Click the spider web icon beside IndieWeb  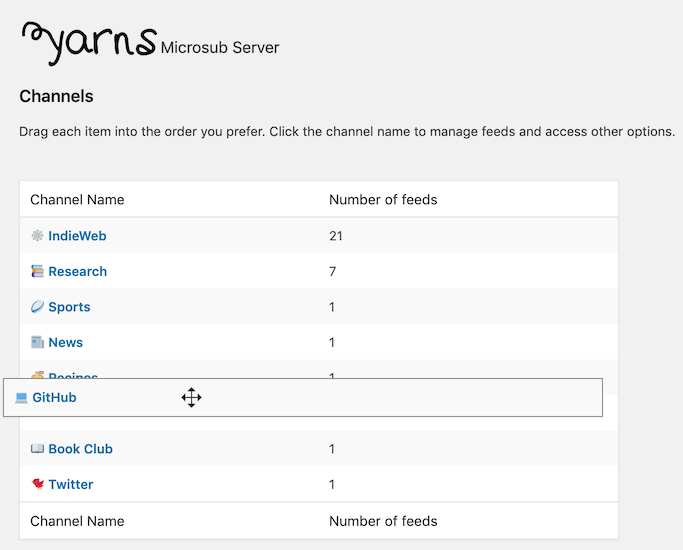click(x=37, y=236)
